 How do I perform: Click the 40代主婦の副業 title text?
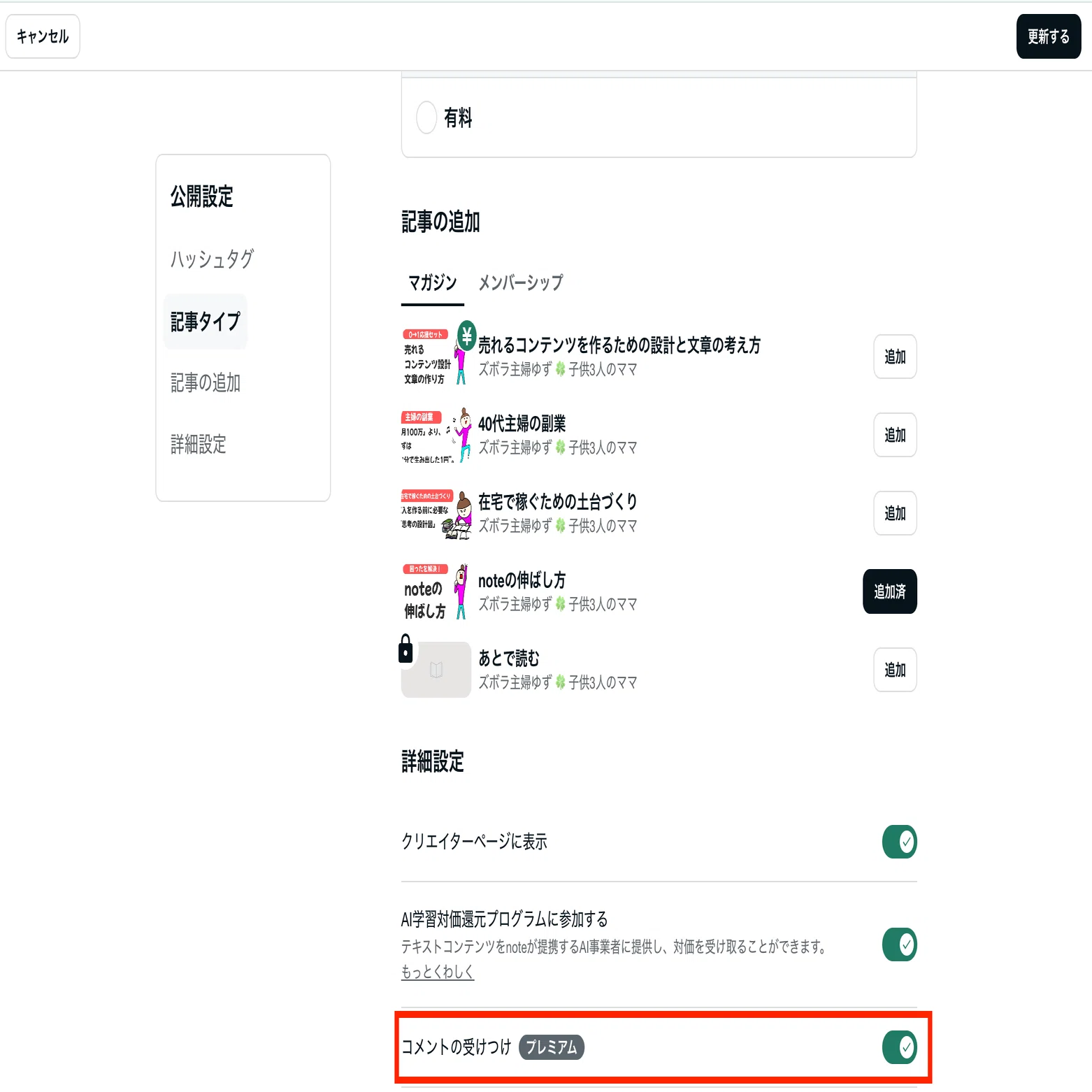[x=522, y=423]
